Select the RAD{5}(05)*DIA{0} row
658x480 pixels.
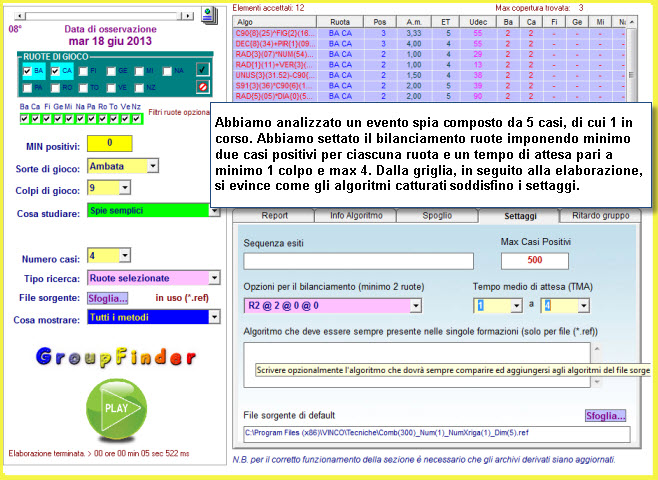click(430, 96)
